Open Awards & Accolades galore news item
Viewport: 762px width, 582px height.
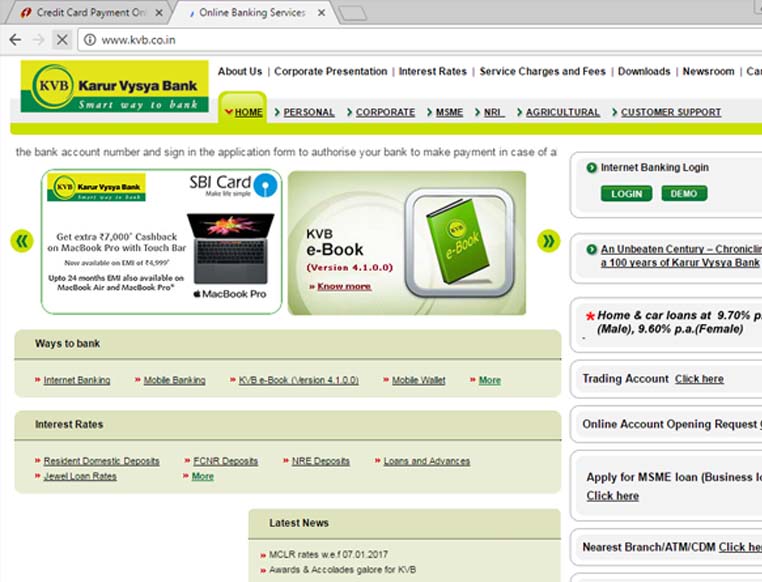pyautogui.click(x=343, y=570)
